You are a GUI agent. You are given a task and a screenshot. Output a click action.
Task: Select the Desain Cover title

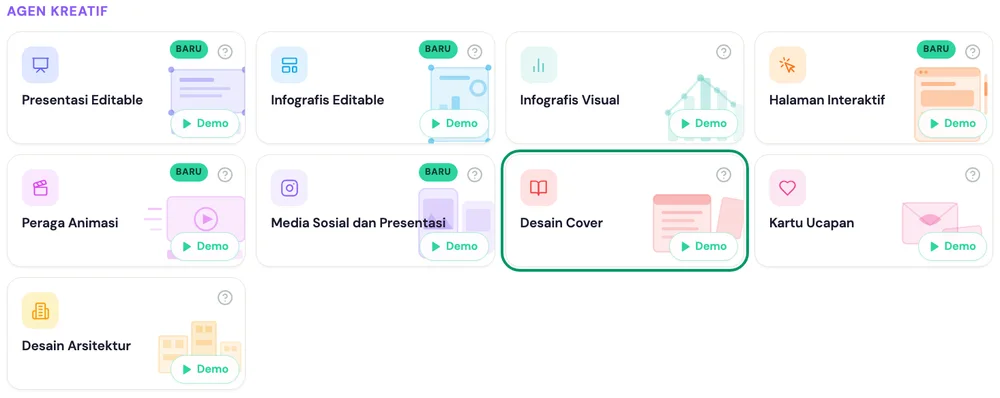coord(561,223)
